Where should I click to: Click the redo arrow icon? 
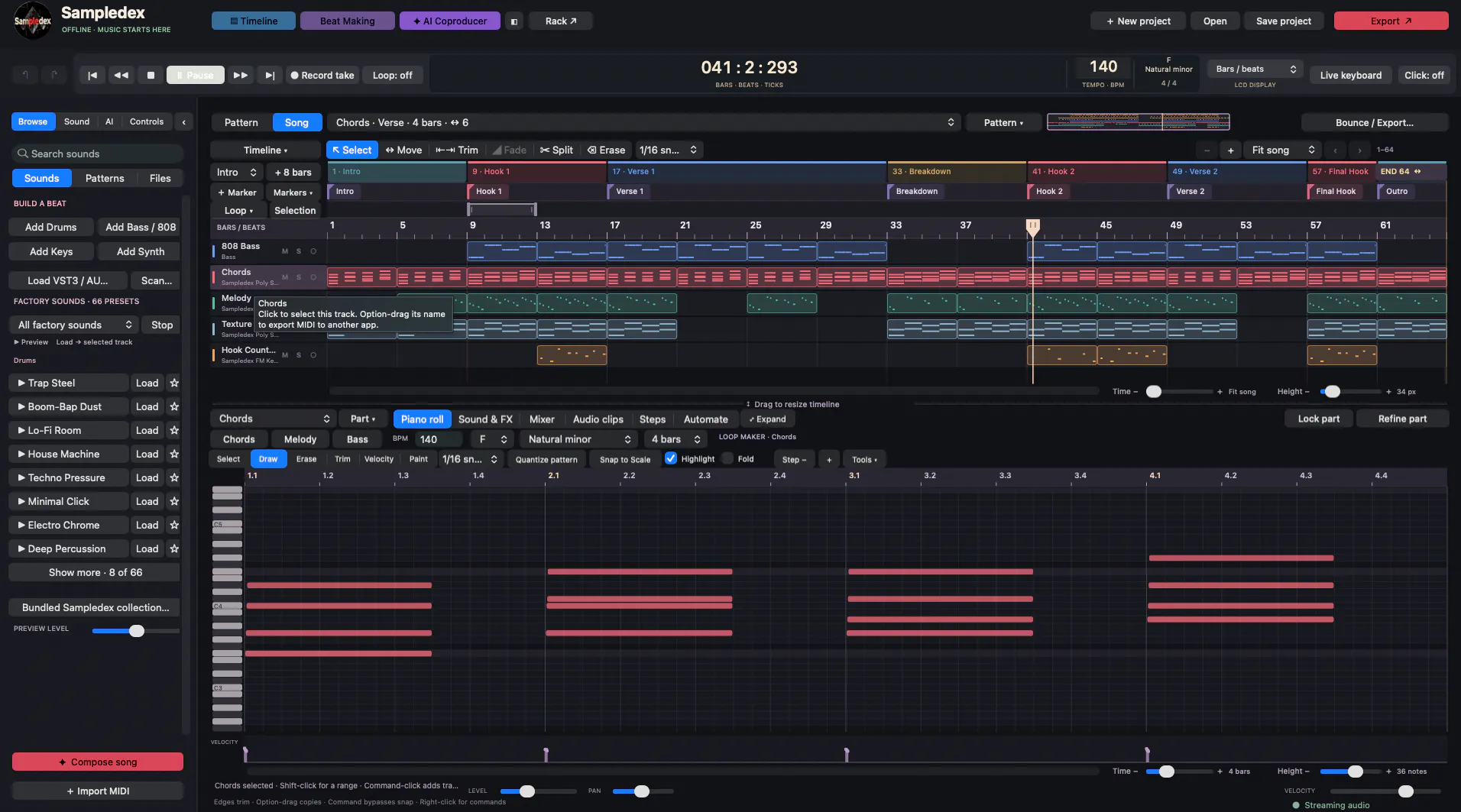tap(53, 75)
